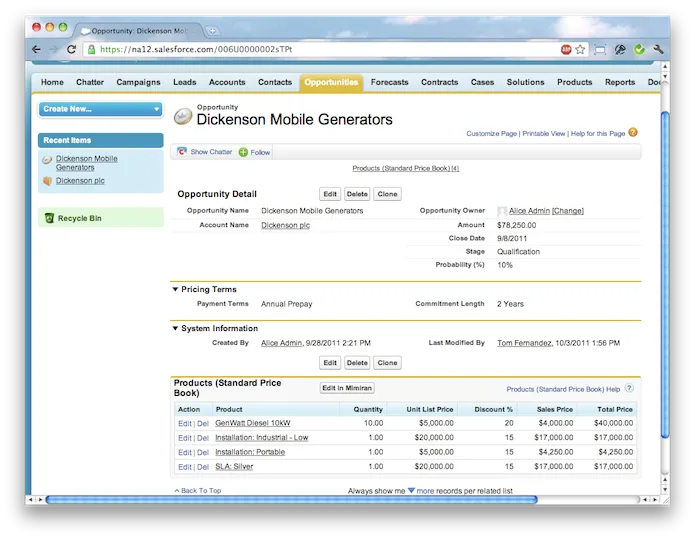The image size is (695, 539).
Task: Select the Accounts tab
Action: click(x=227, y=82)
